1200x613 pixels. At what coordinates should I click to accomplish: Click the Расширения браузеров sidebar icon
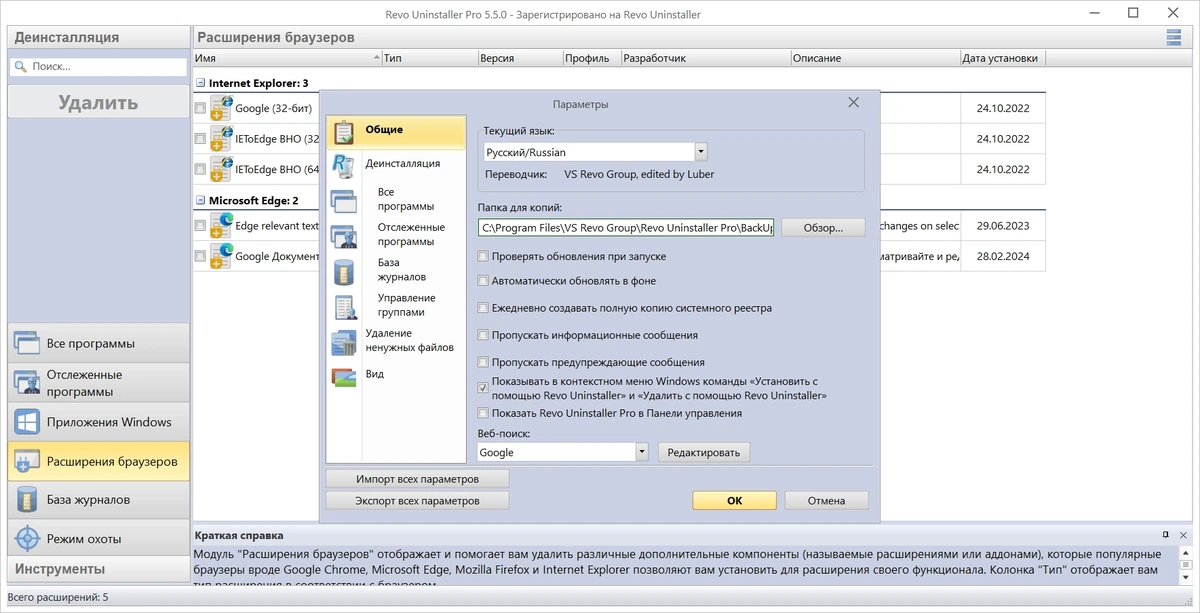click(27, 461)
